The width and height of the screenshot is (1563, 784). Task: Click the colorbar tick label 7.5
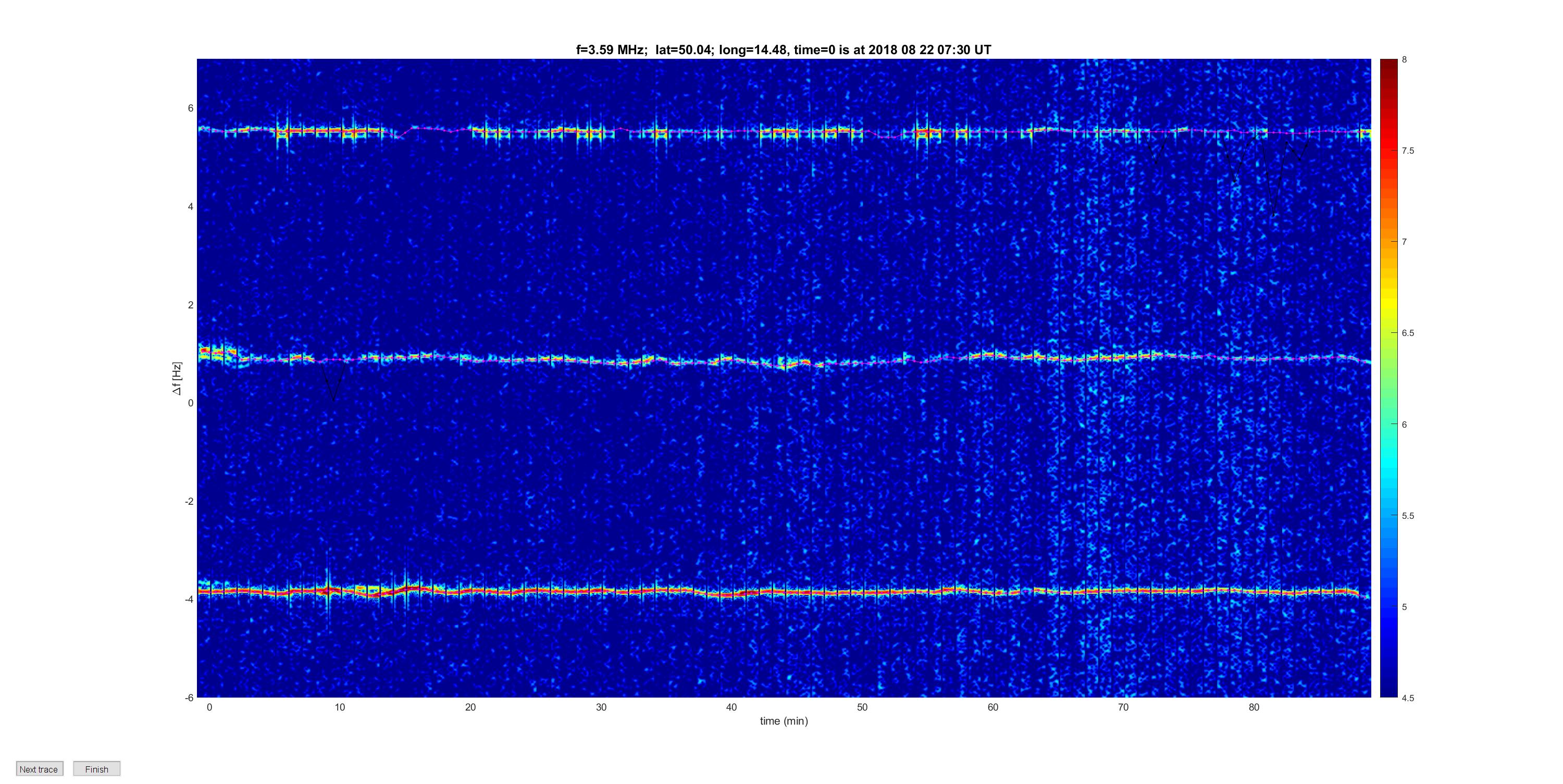click(x=1408, y=151)
